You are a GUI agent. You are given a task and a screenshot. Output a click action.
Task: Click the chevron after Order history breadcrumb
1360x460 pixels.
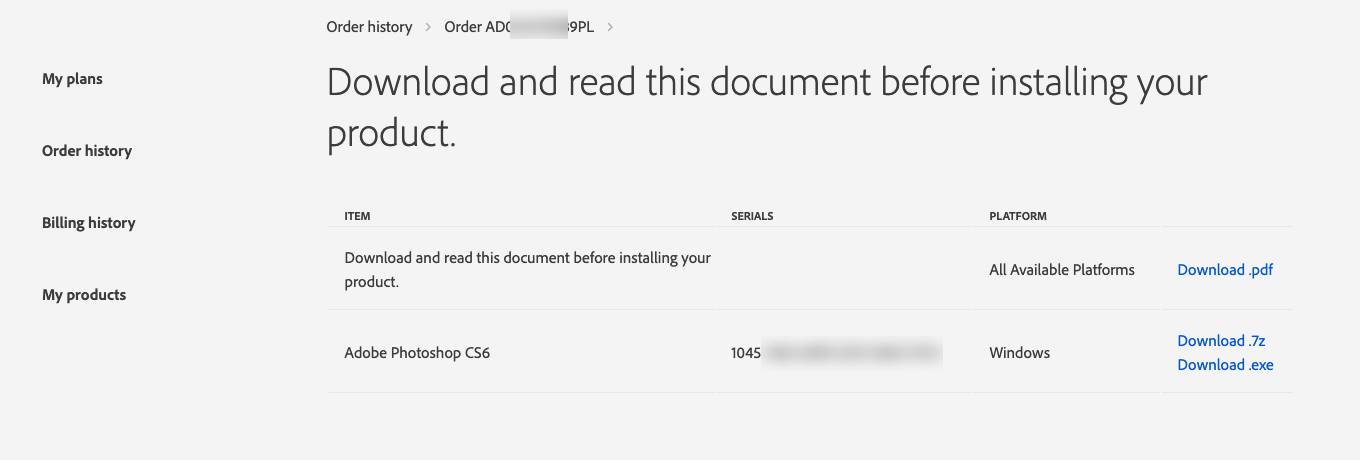429,27
